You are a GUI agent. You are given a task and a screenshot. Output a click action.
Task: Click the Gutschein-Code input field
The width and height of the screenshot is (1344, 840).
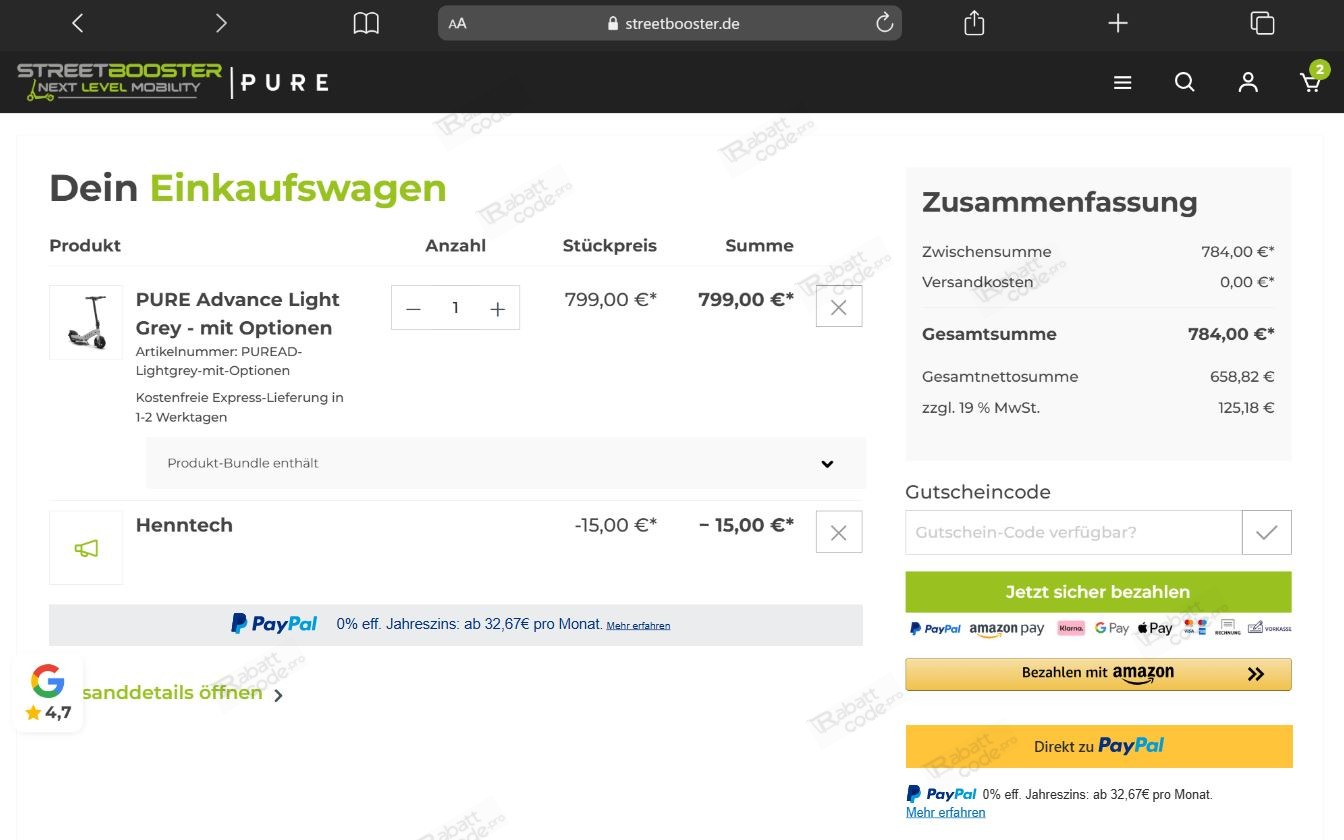[1073, 532]
